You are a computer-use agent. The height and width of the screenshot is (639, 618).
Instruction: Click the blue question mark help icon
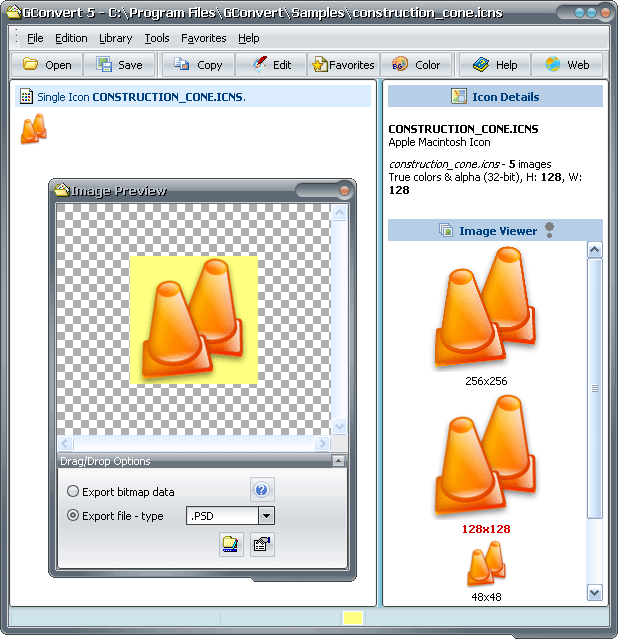click(262, 489)
